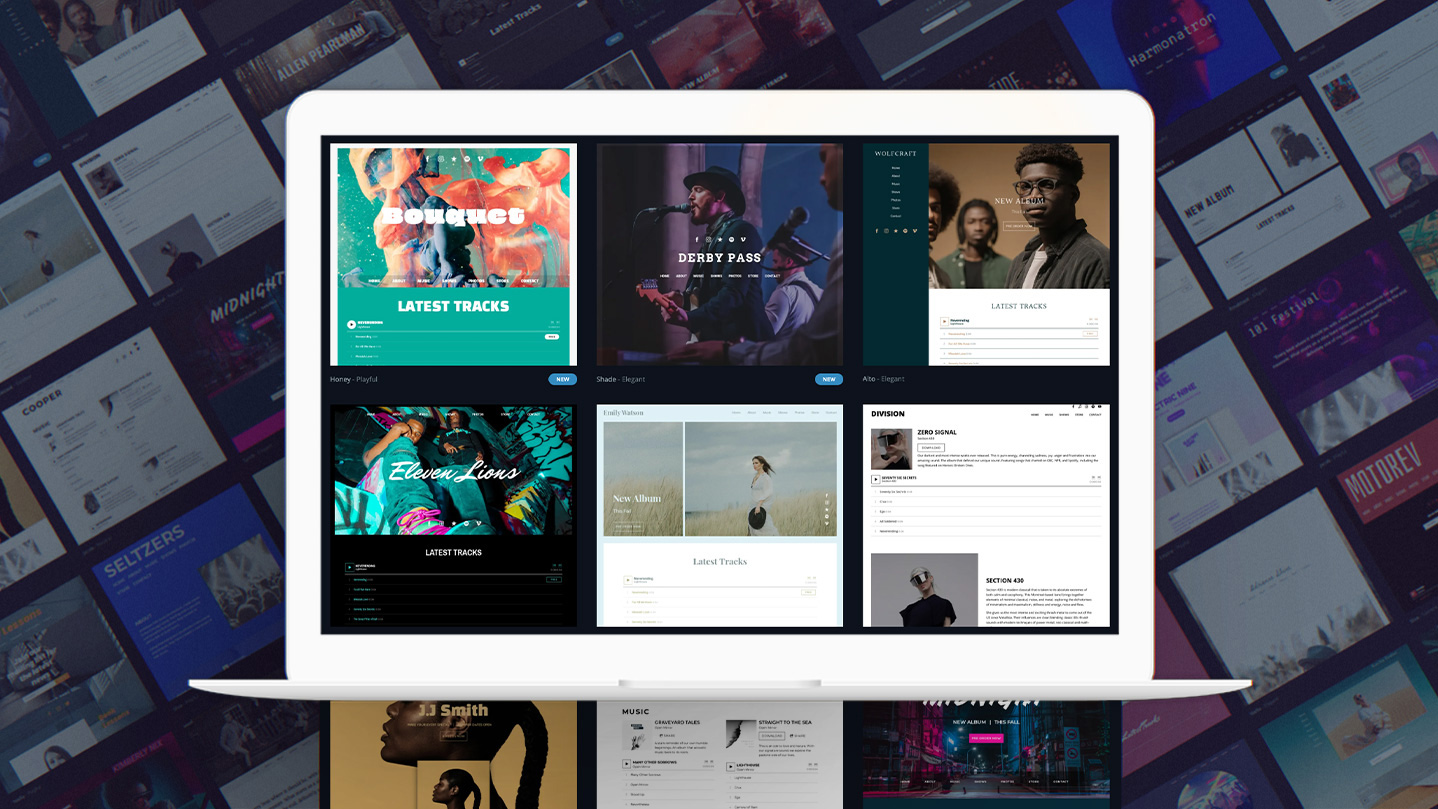Click the 'Honey - Playful' label
Screen dimensions: 1438x809
[x=354, y=379]
